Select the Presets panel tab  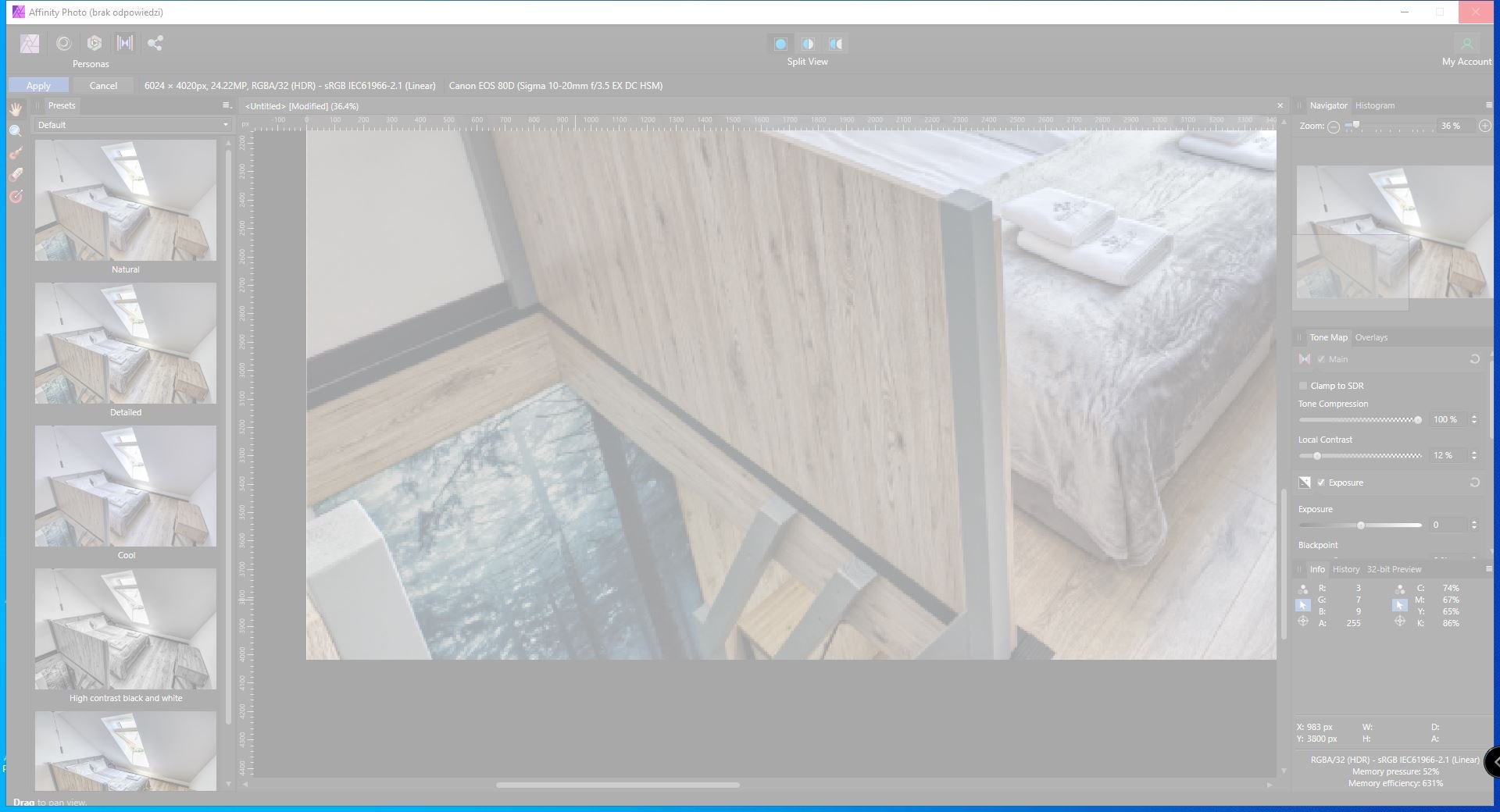pos(62,105)
